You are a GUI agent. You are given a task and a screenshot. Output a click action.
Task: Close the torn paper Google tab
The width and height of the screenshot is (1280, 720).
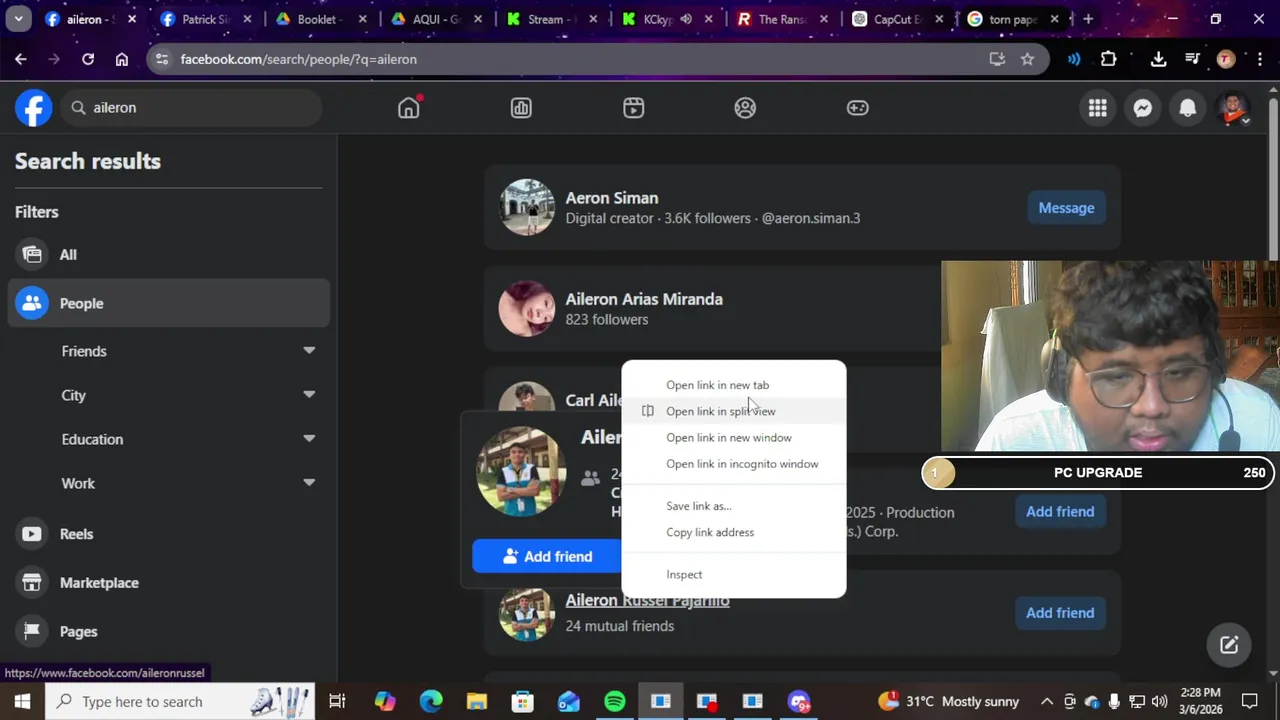[x=1054, y=19]
